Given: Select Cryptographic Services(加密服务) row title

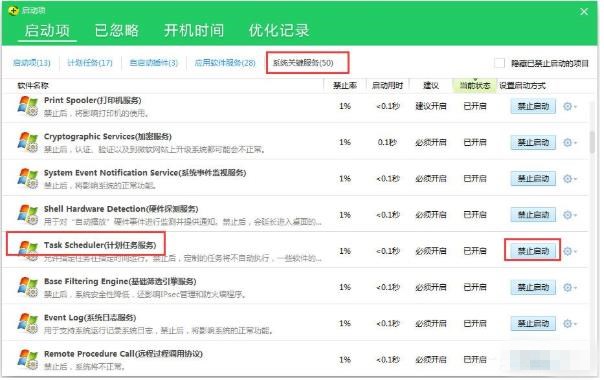Looking at the screenshot, I should pos(108,136).
